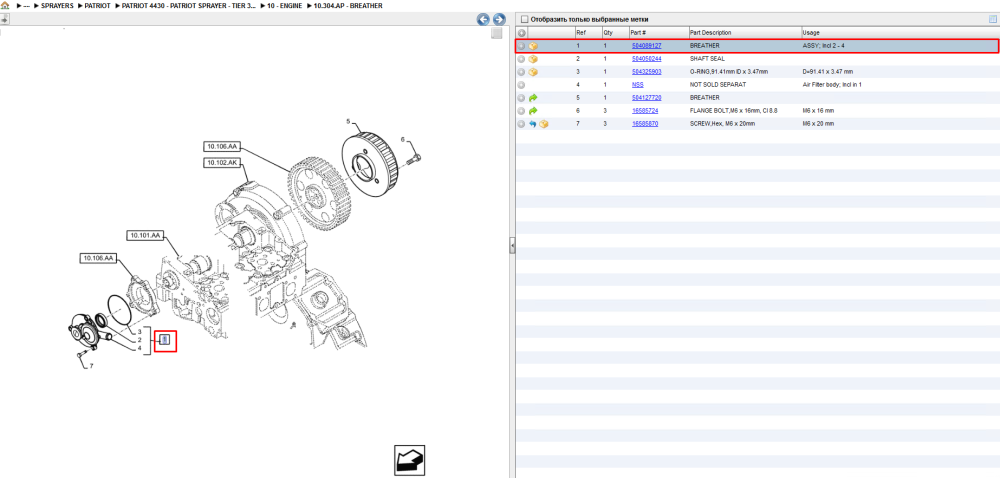The width and height of the screenshot is (1000, 478).
Task: Open the '---' breadcrumb after home
Action: coord(26,5)
